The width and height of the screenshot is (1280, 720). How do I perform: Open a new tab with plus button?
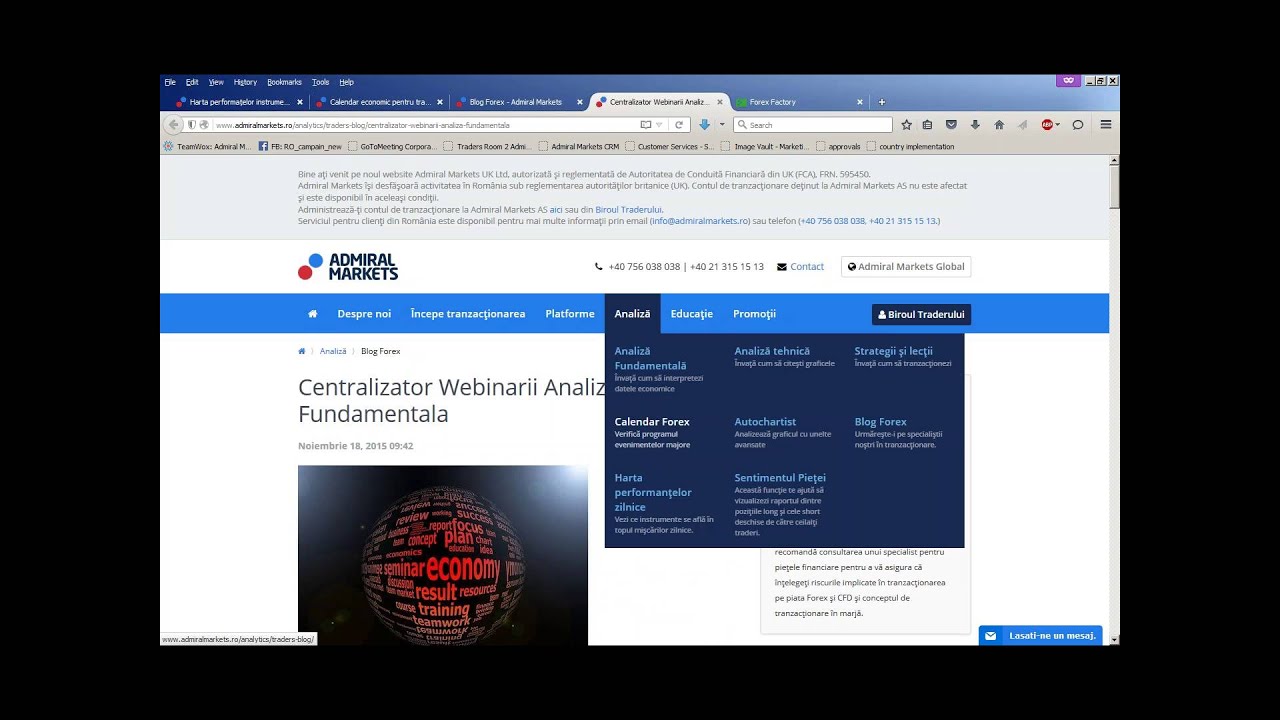click(x=881, y=102)
